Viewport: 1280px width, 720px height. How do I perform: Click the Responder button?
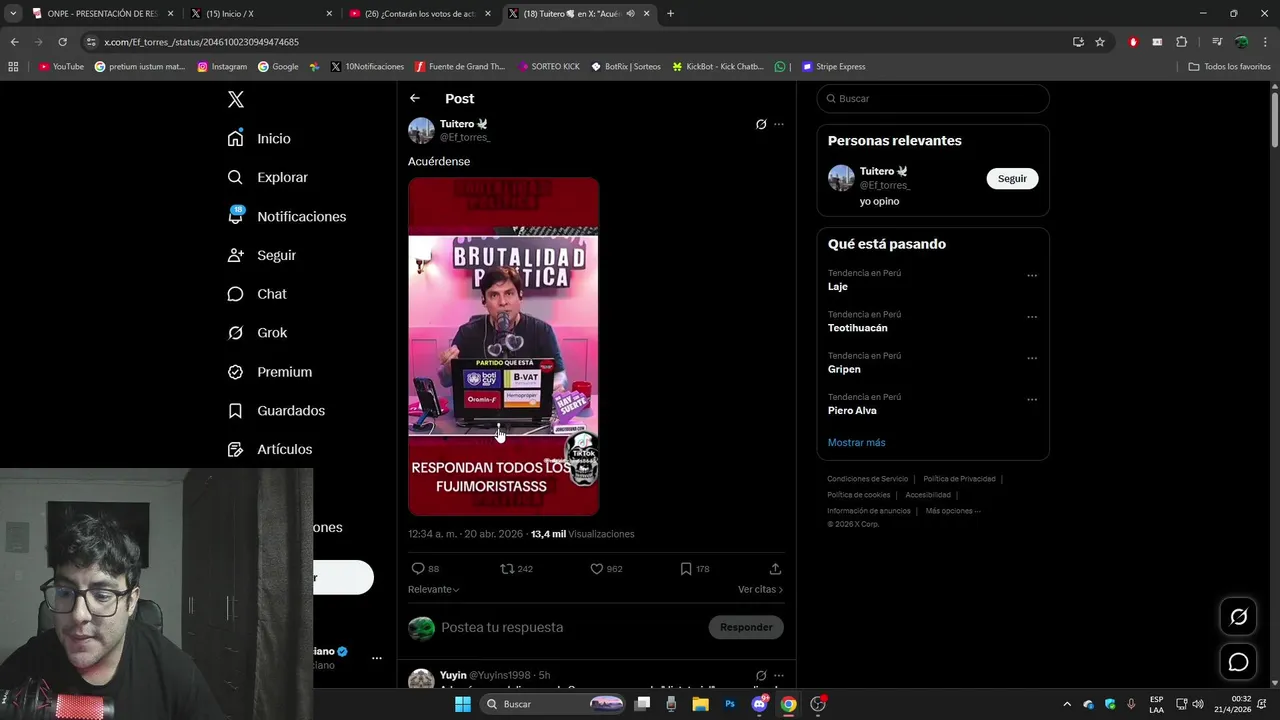point(746,627)
